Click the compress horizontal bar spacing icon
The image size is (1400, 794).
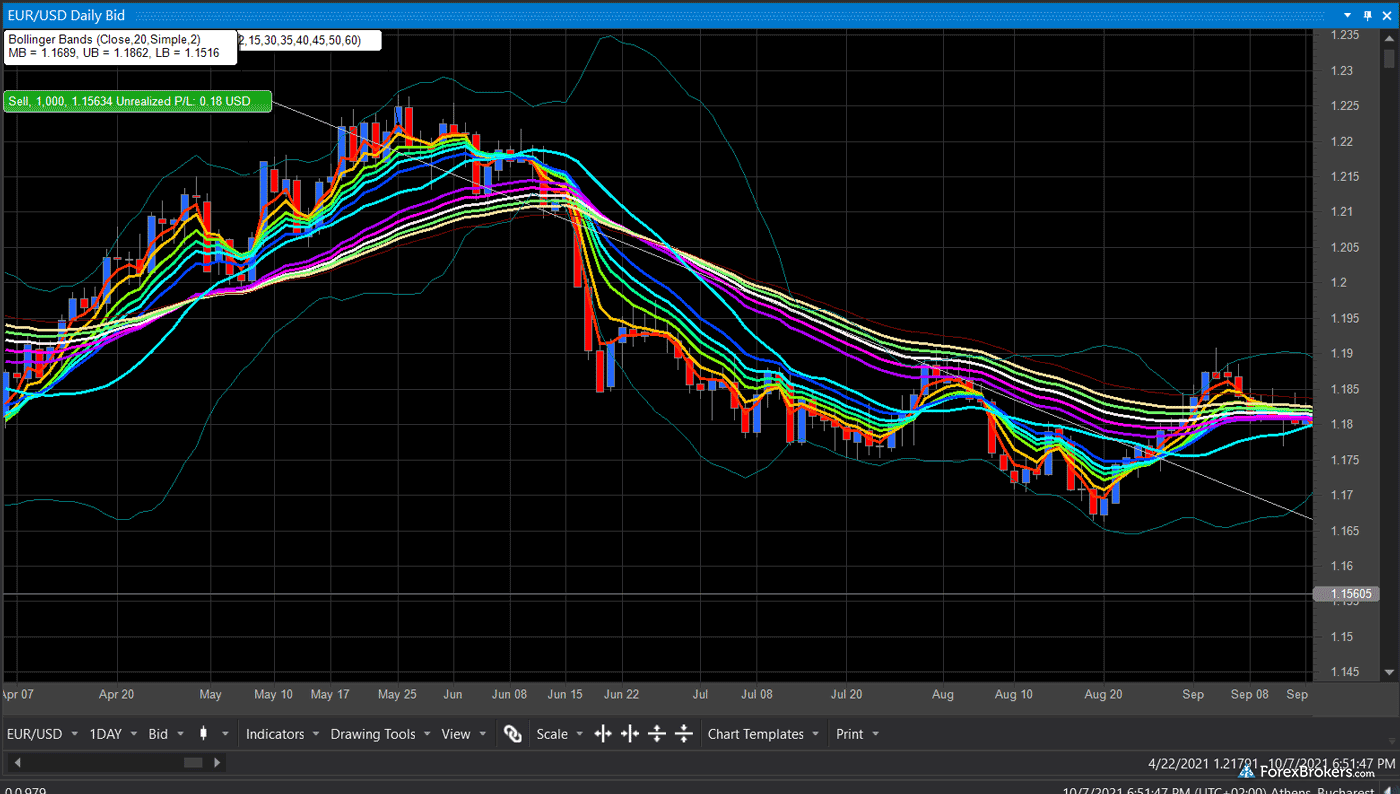(630, 733)
